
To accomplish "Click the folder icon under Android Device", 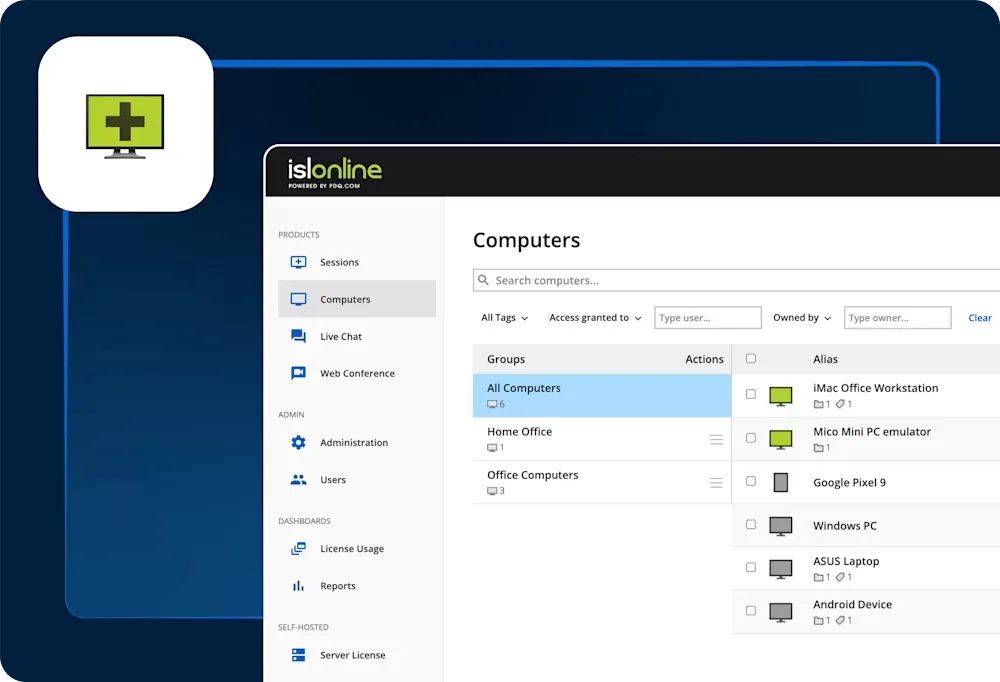I will (818, 620).
